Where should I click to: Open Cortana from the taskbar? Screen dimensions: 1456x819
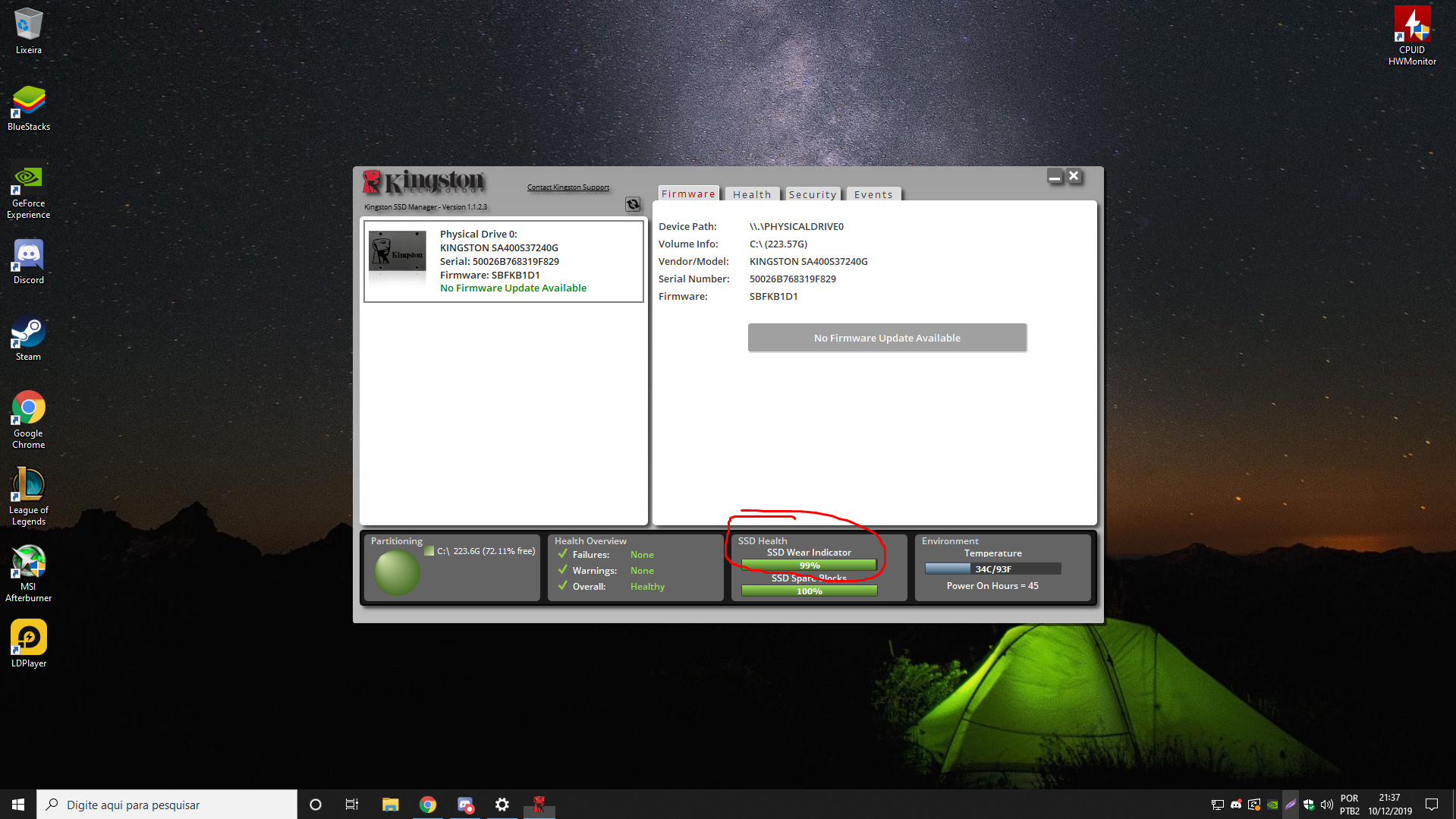click(316, 805)
